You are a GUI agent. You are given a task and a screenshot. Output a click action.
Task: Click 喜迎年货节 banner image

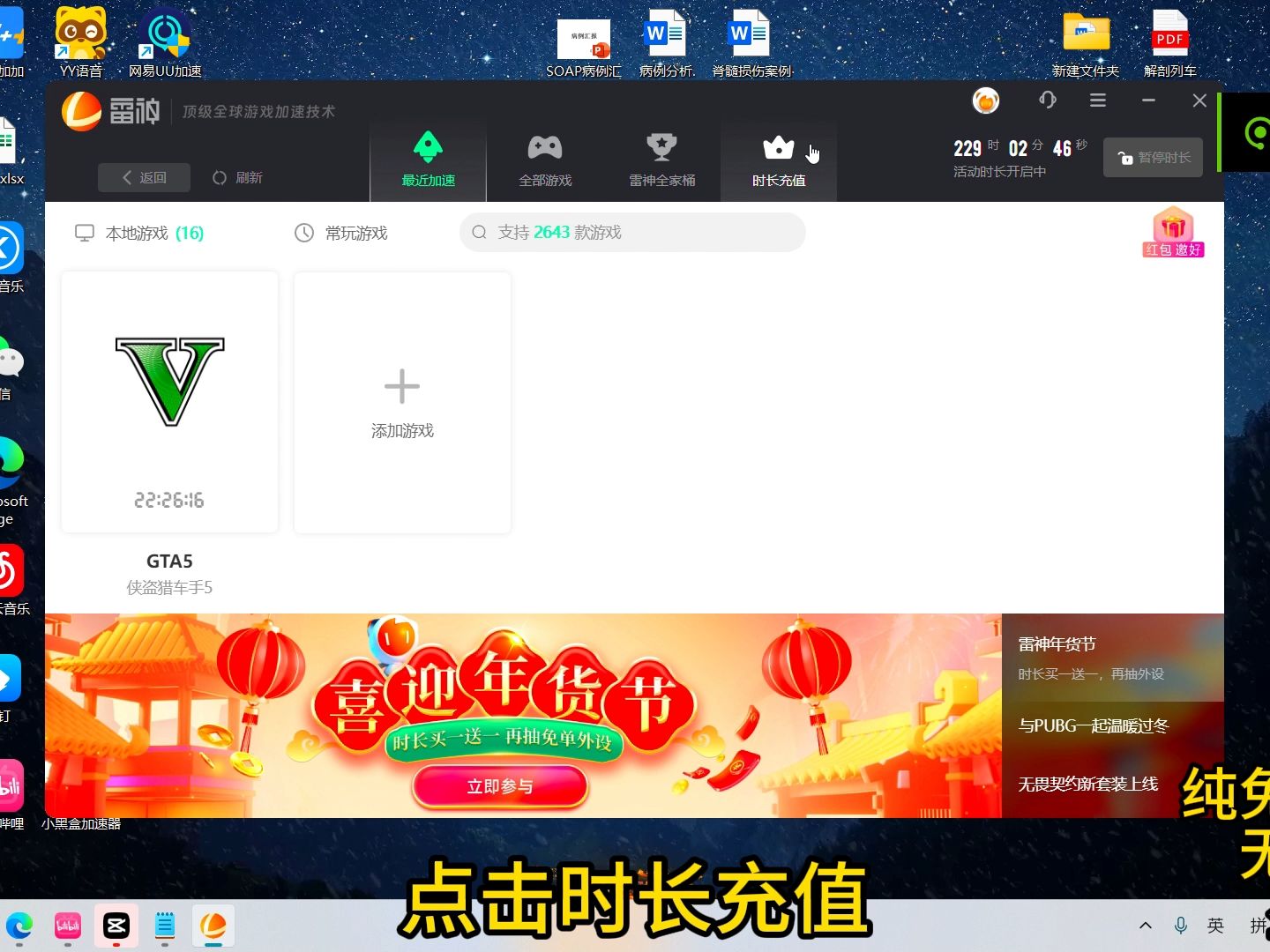point(523,715)
